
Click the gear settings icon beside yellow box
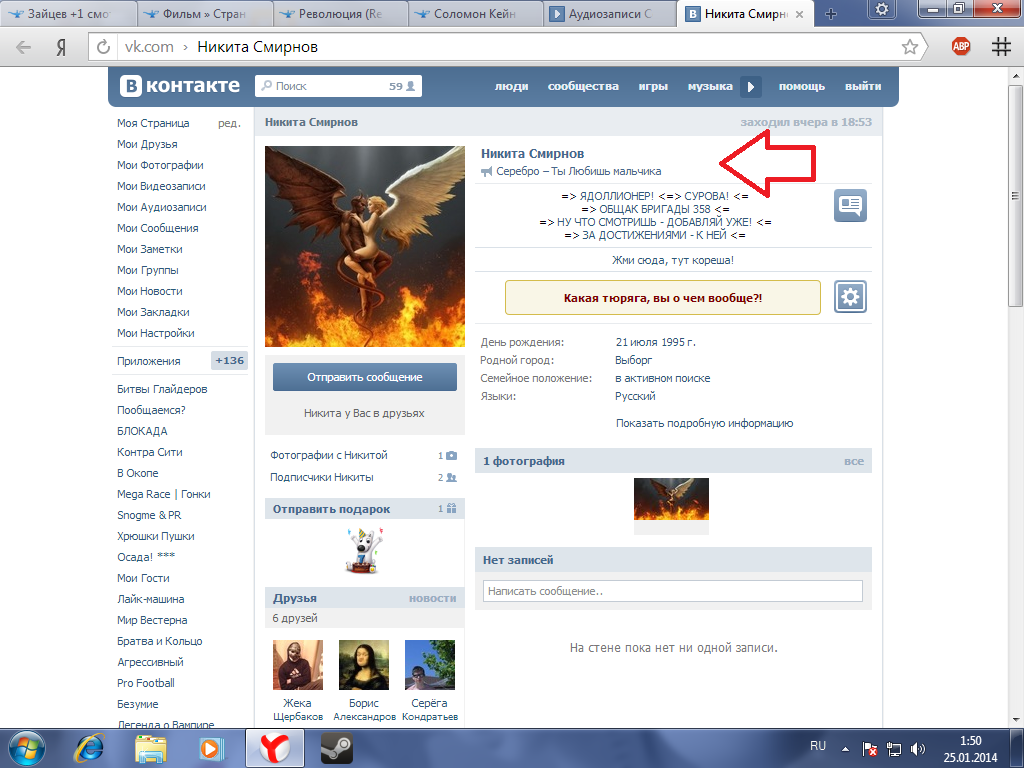click(850, 297)
